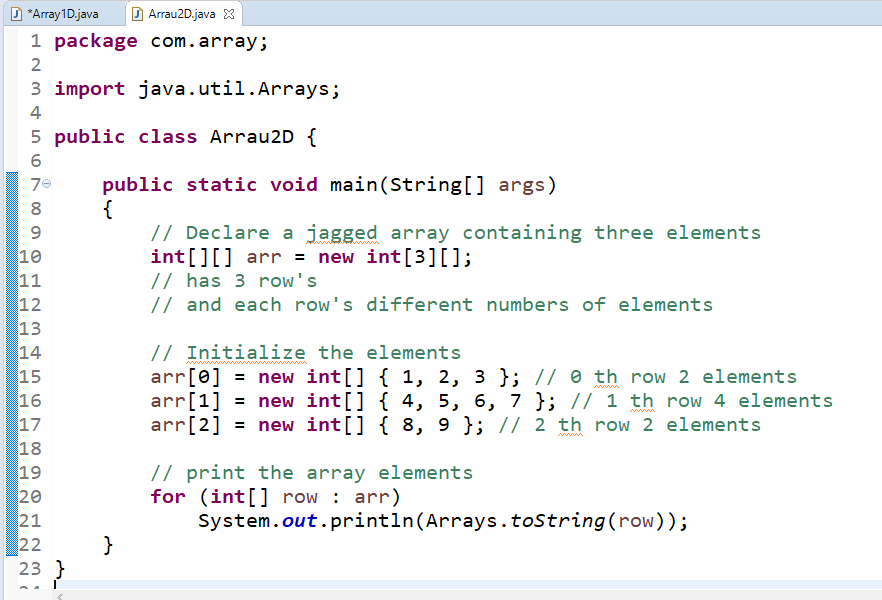Click 'arr[1]' on line 16

tap(185, 401)
